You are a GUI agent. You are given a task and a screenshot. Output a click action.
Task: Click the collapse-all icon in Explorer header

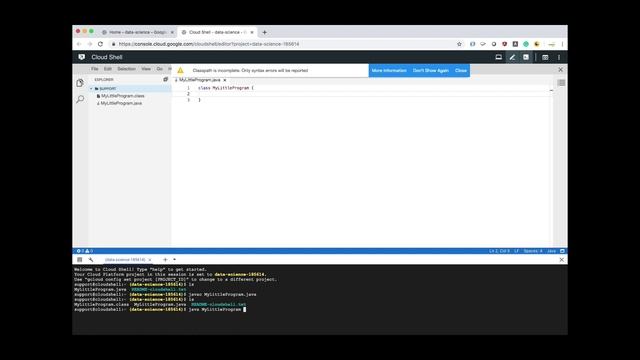pos(166,80)
